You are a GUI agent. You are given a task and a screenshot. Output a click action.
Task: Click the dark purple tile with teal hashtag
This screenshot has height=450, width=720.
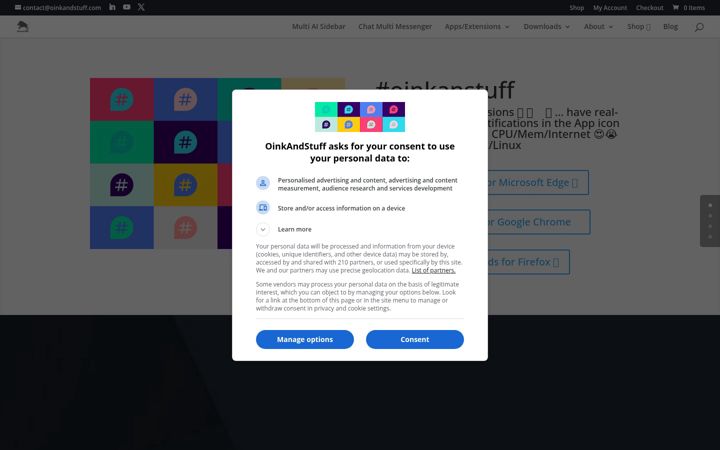(185, 142)
